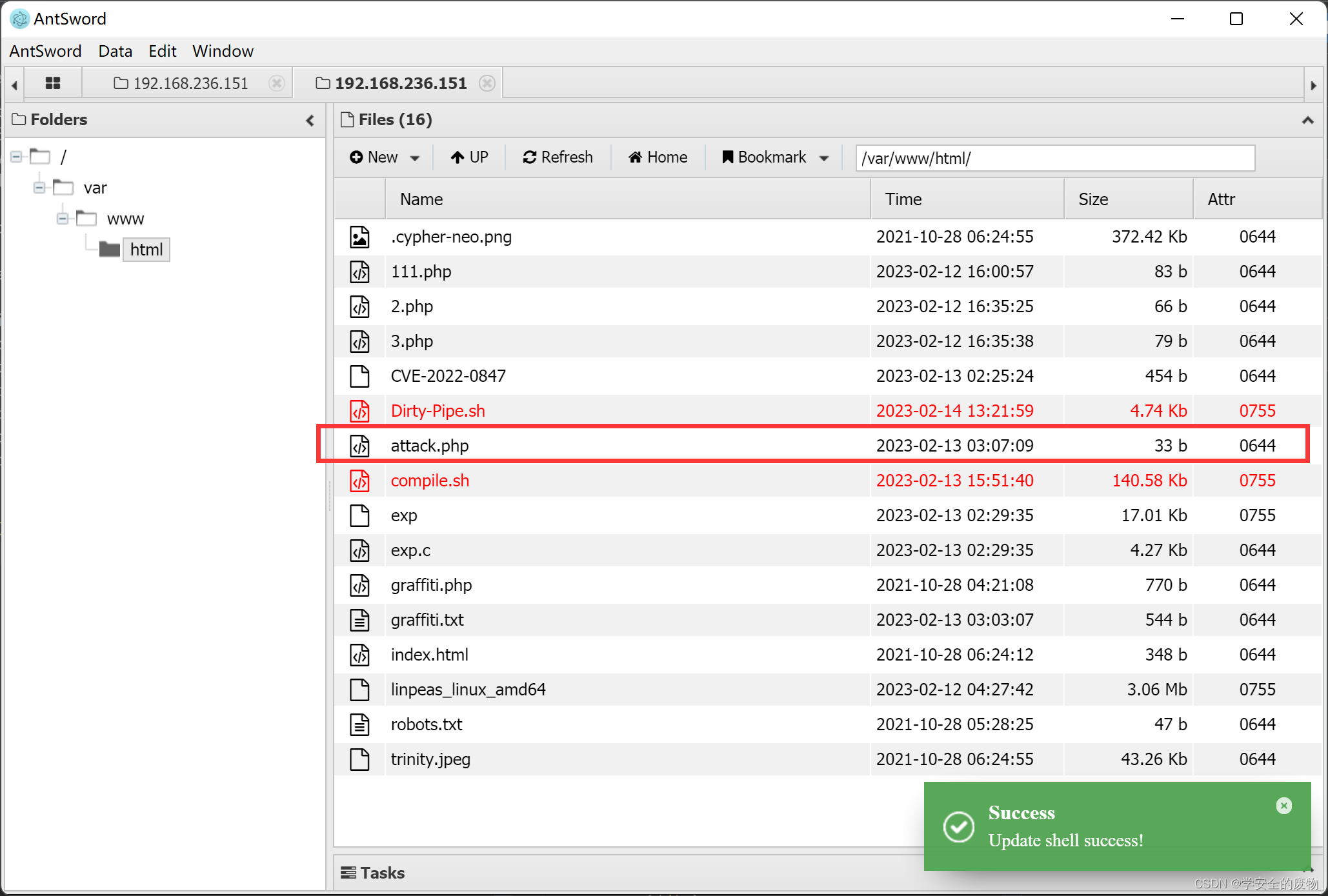
Task: Click the red icon of compile.sh
Action: click(359, 481)
